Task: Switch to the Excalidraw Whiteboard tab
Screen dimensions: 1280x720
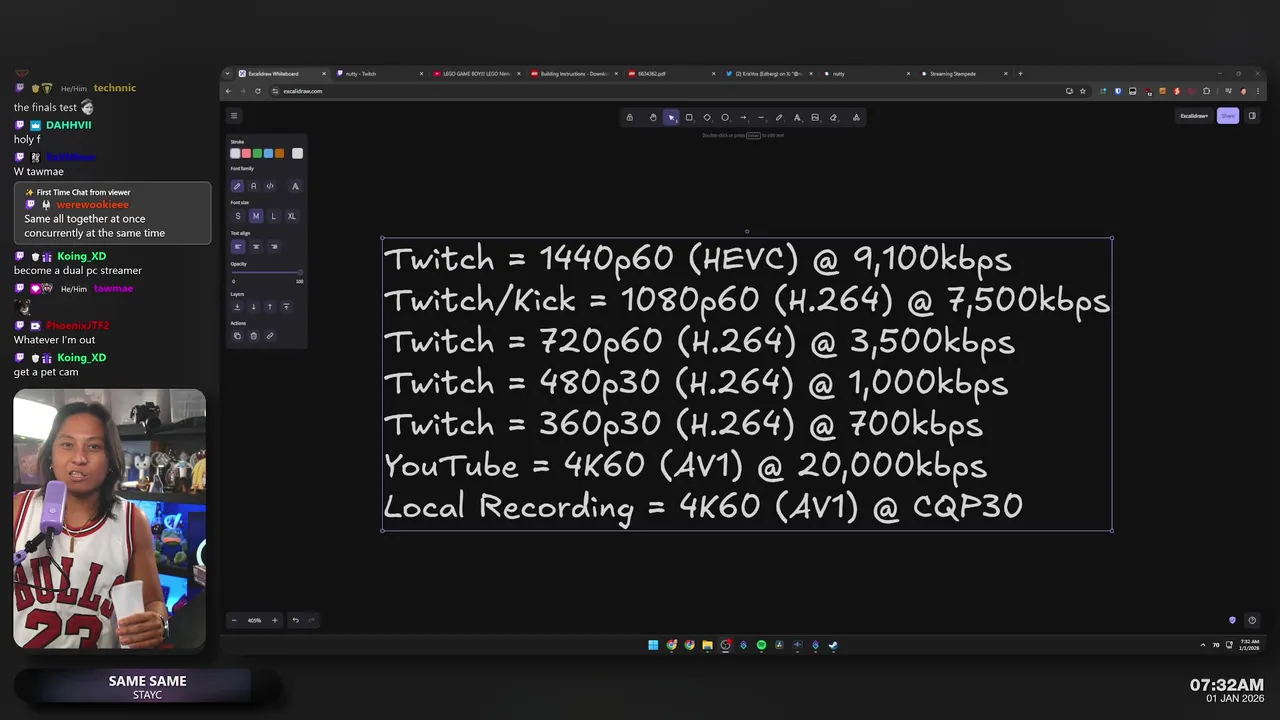Action: 281,73
